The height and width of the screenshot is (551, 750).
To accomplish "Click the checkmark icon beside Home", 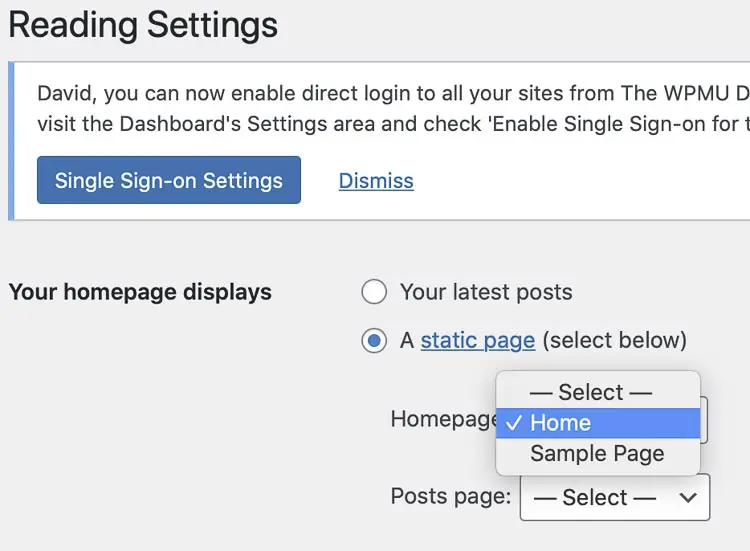I will 513,423.
